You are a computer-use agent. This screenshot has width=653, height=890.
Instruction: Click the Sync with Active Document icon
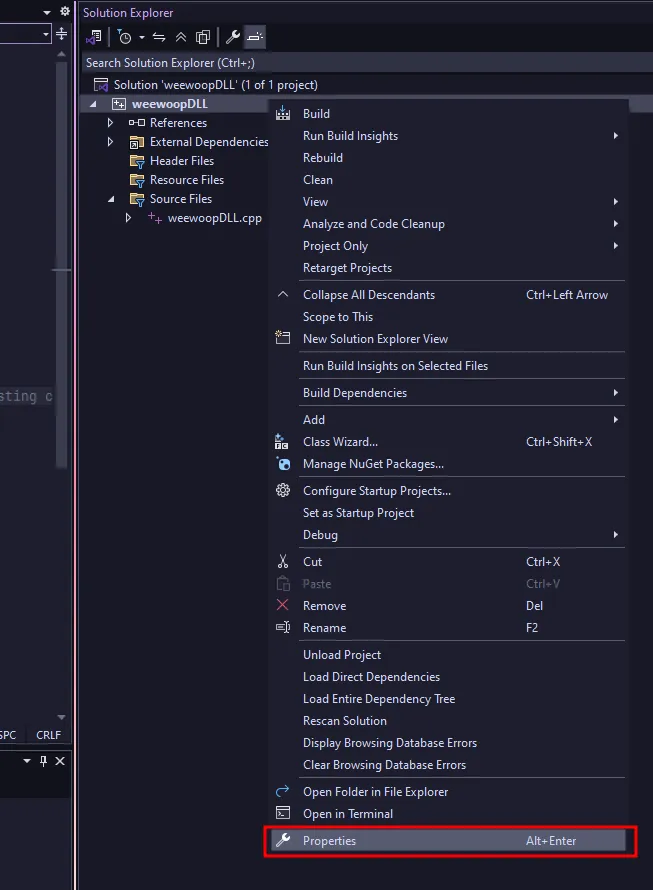160,37
